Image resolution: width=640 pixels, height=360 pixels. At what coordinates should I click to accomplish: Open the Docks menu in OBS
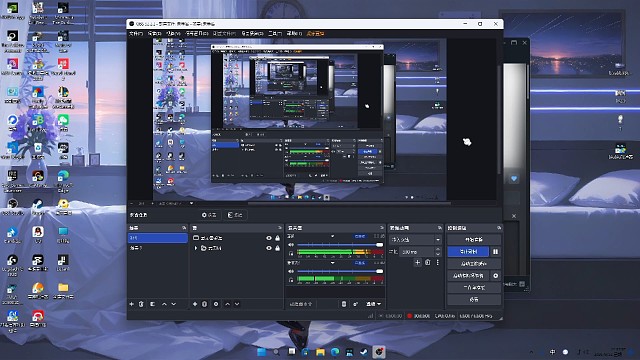pyautogui.click(x=197, y=33)
